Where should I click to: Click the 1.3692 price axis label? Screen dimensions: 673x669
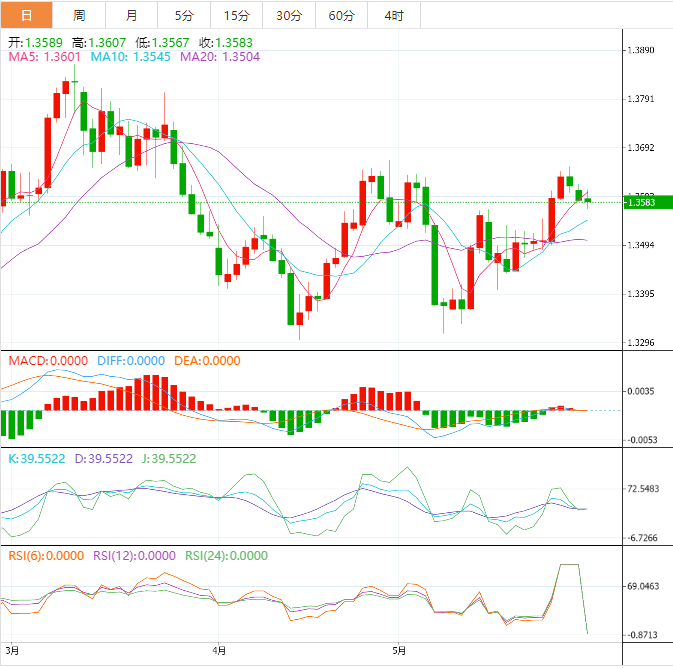pos(641,148)
